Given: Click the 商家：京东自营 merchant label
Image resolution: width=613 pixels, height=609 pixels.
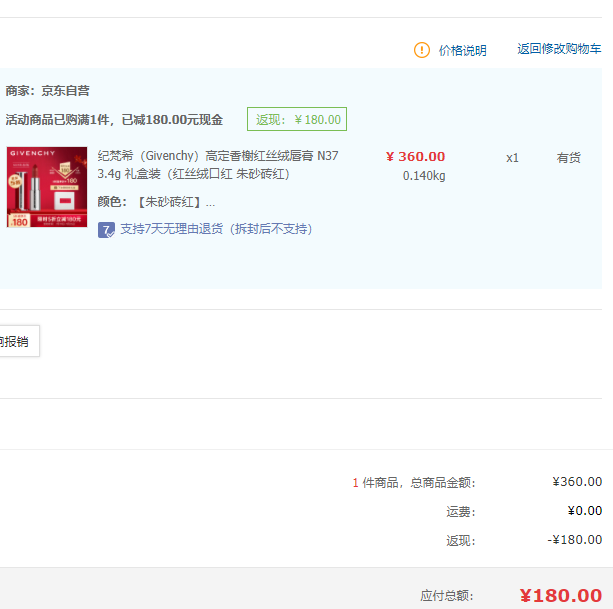Looking at the screenshot, I should coord(47,91).
